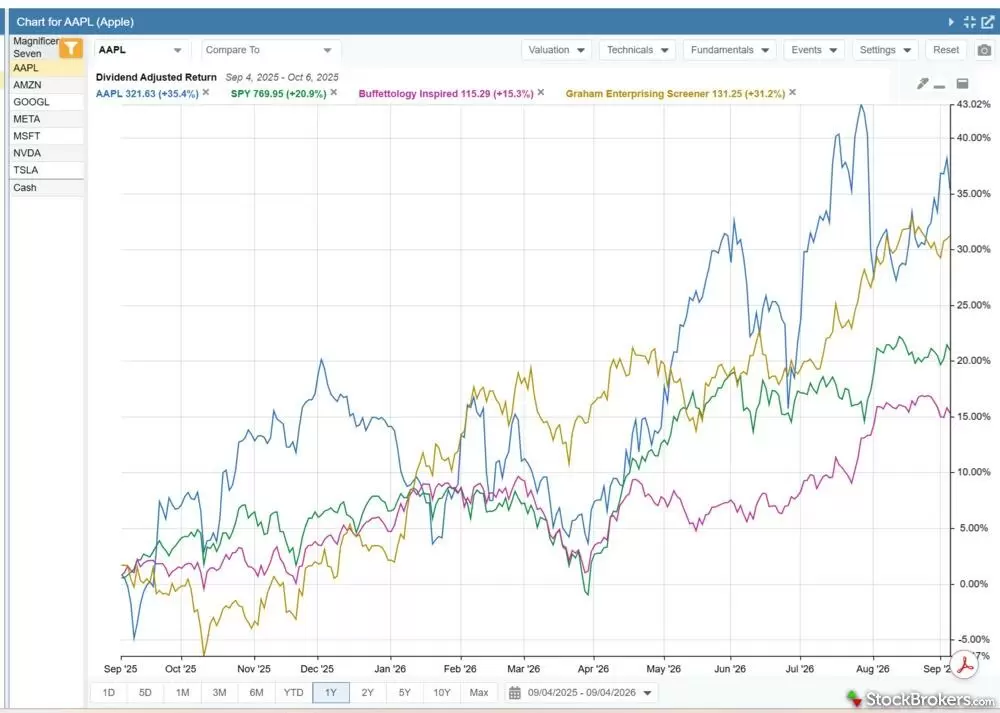Screen dimensions: 1000x713
Task: Click the Reset button
Action: pyautogui.click(x=946, y=50)
